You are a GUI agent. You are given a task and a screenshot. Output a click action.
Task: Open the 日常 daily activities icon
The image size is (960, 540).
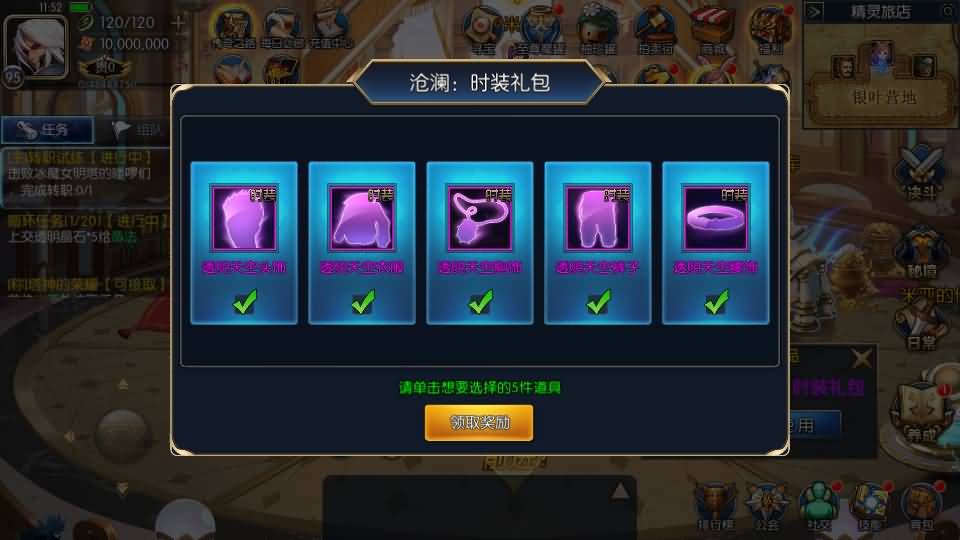(921, 324)
